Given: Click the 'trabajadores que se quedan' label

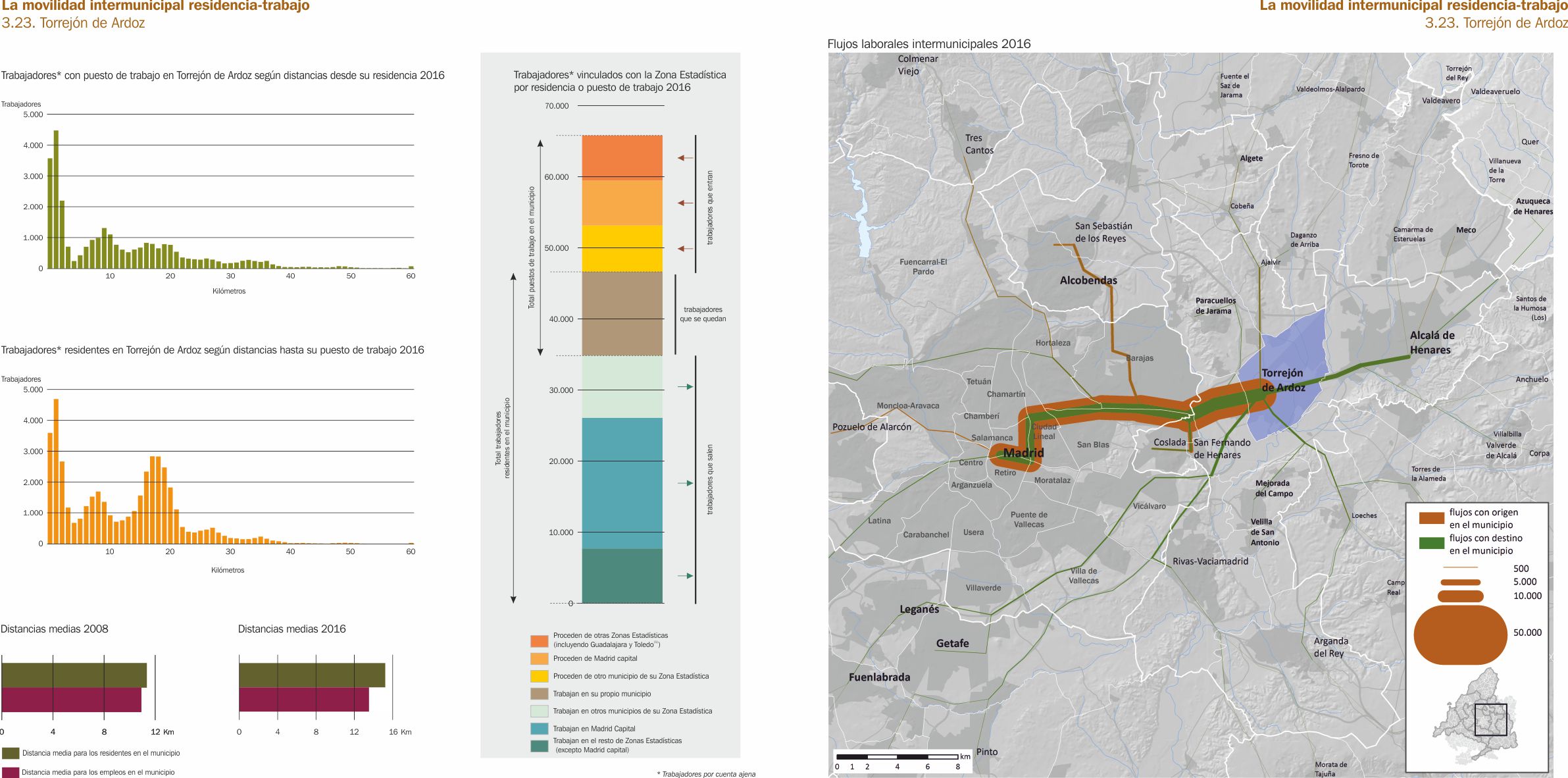Looking at the screenshot, I should [x=703, y=314].
